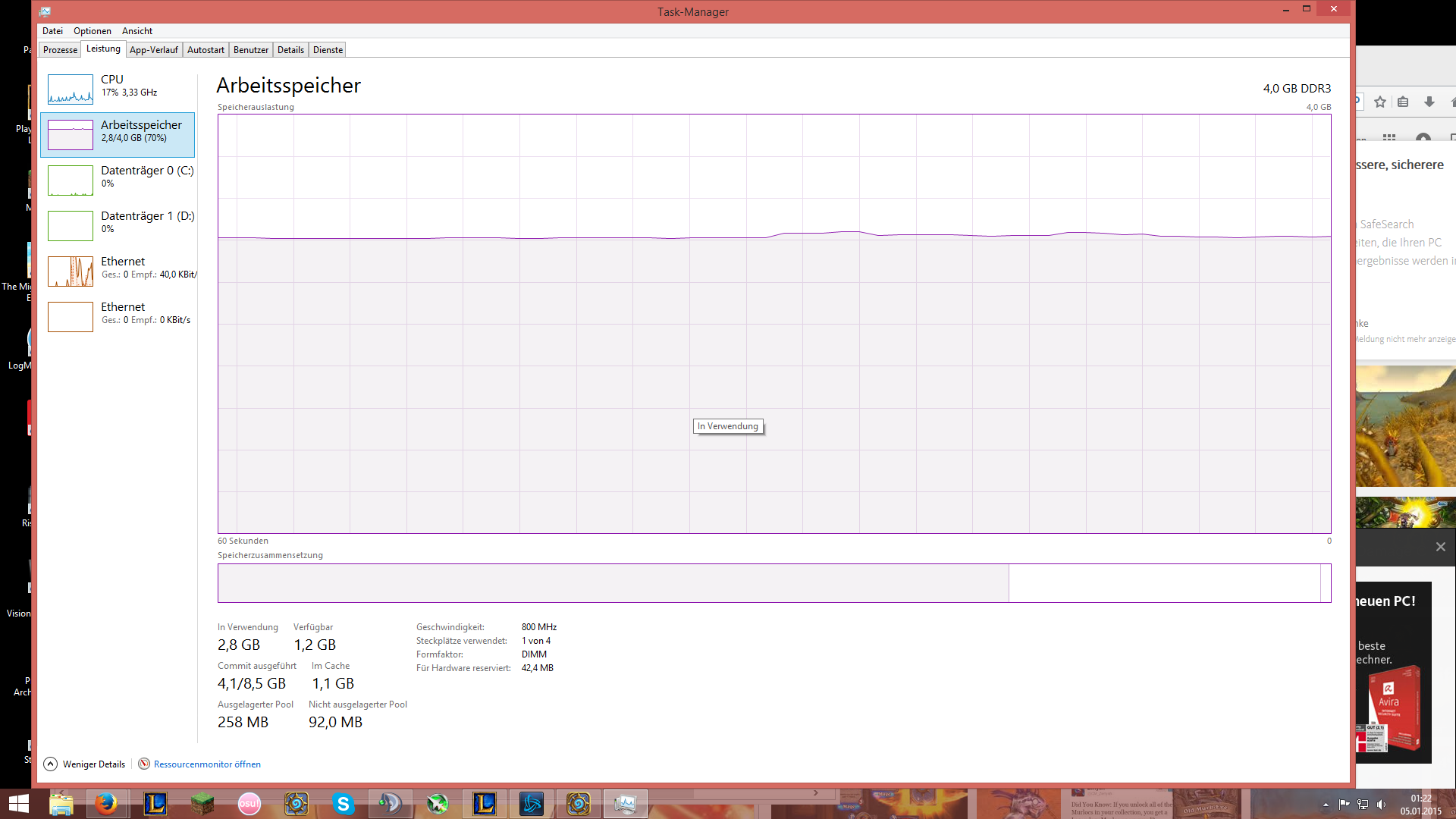The width and height of the screenshot is (1456, 819).
Task: Click the Windows Start button
Action: [x=19, y=803]
